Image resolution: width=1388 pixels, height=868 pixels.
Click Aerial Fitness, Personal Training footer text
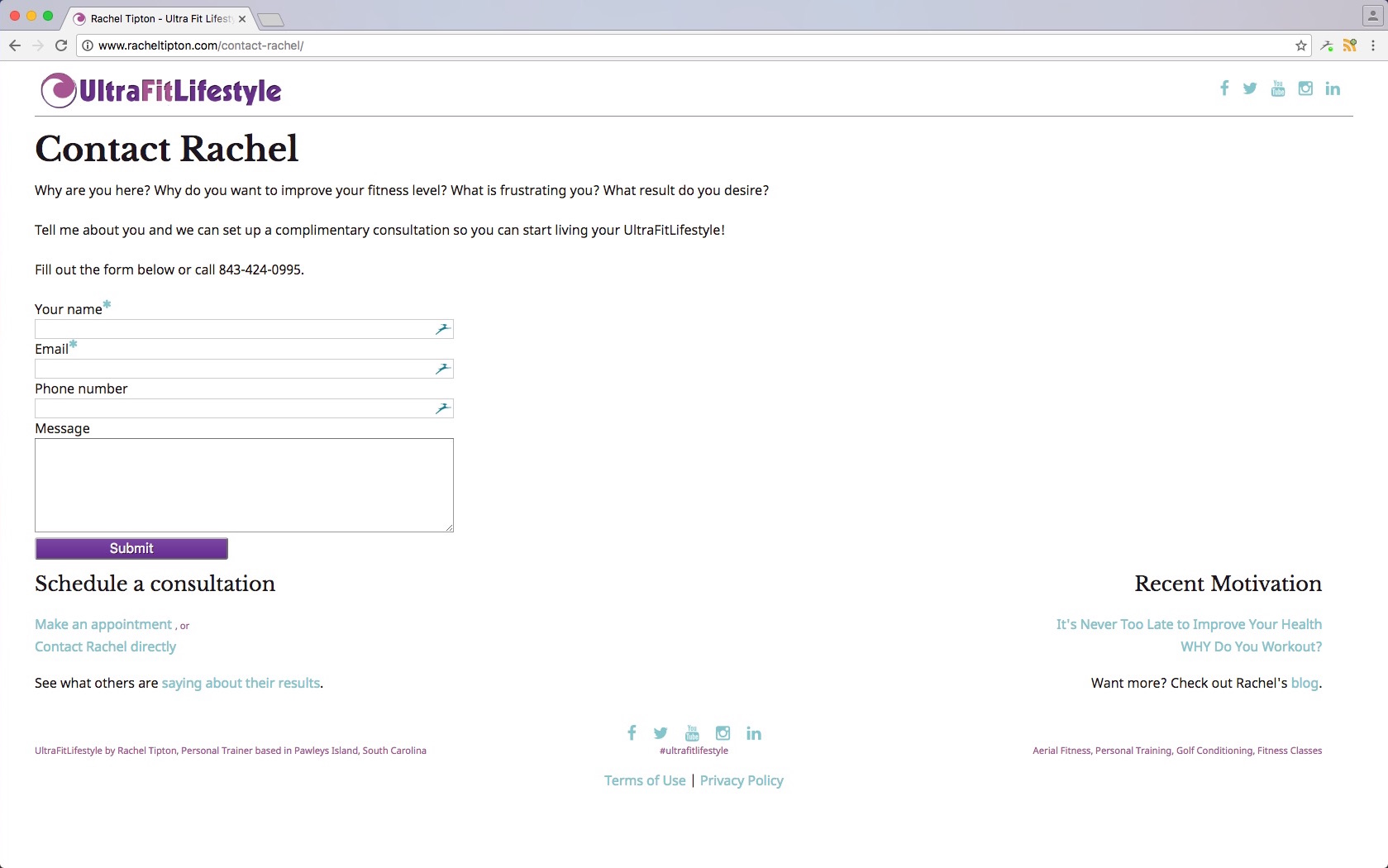coord(1177,751)
